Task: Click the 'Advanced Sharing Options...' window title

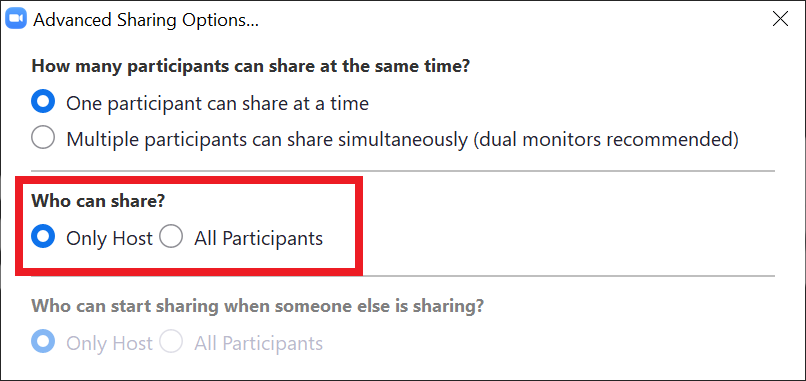Action: point(145,20)
